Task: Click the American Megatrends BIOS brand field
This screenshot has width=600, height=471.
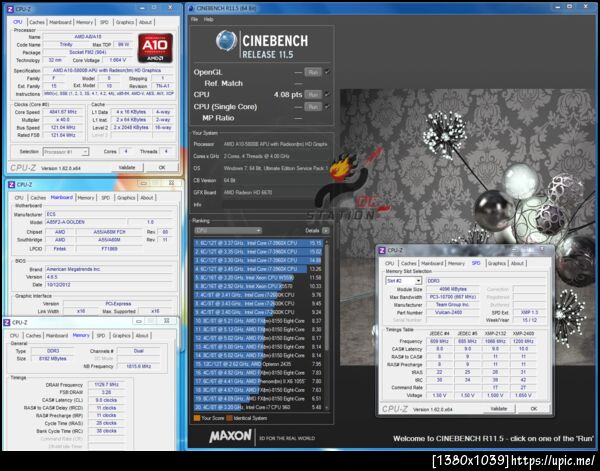Action: click(x=107, y=269)
